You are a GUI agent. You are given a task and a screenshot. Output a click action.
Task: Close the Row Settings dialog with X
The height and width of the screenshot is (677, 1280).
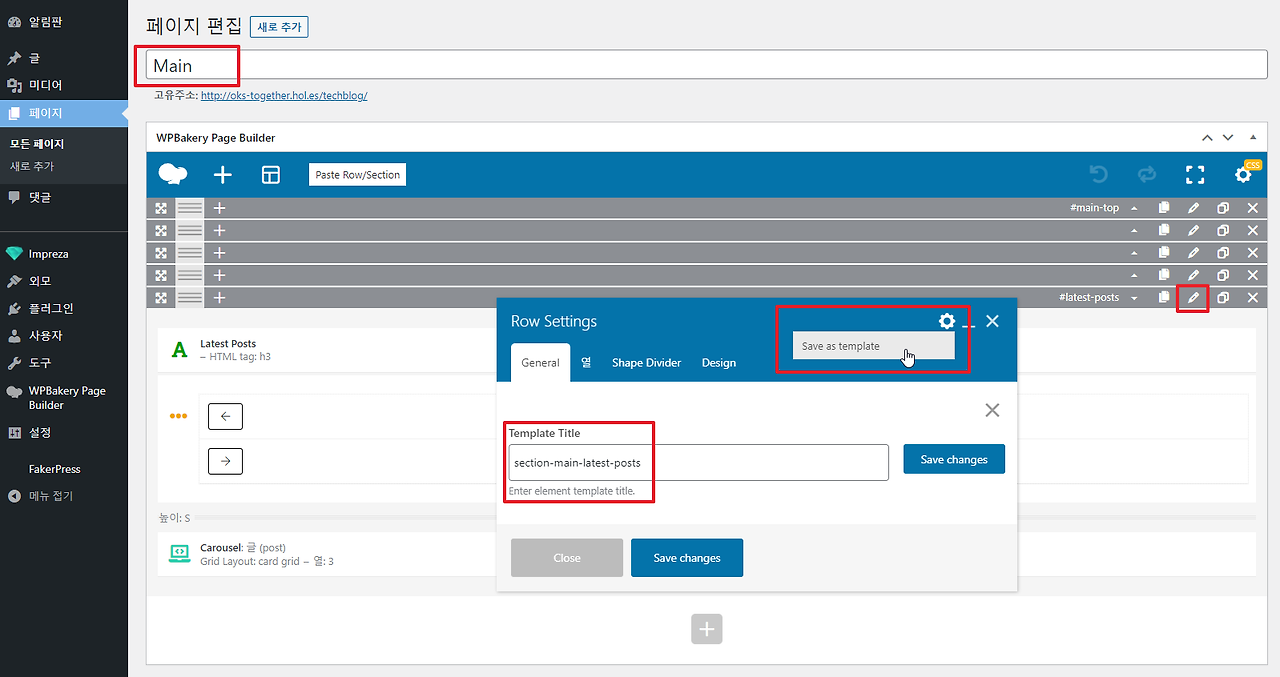point(992,321)
